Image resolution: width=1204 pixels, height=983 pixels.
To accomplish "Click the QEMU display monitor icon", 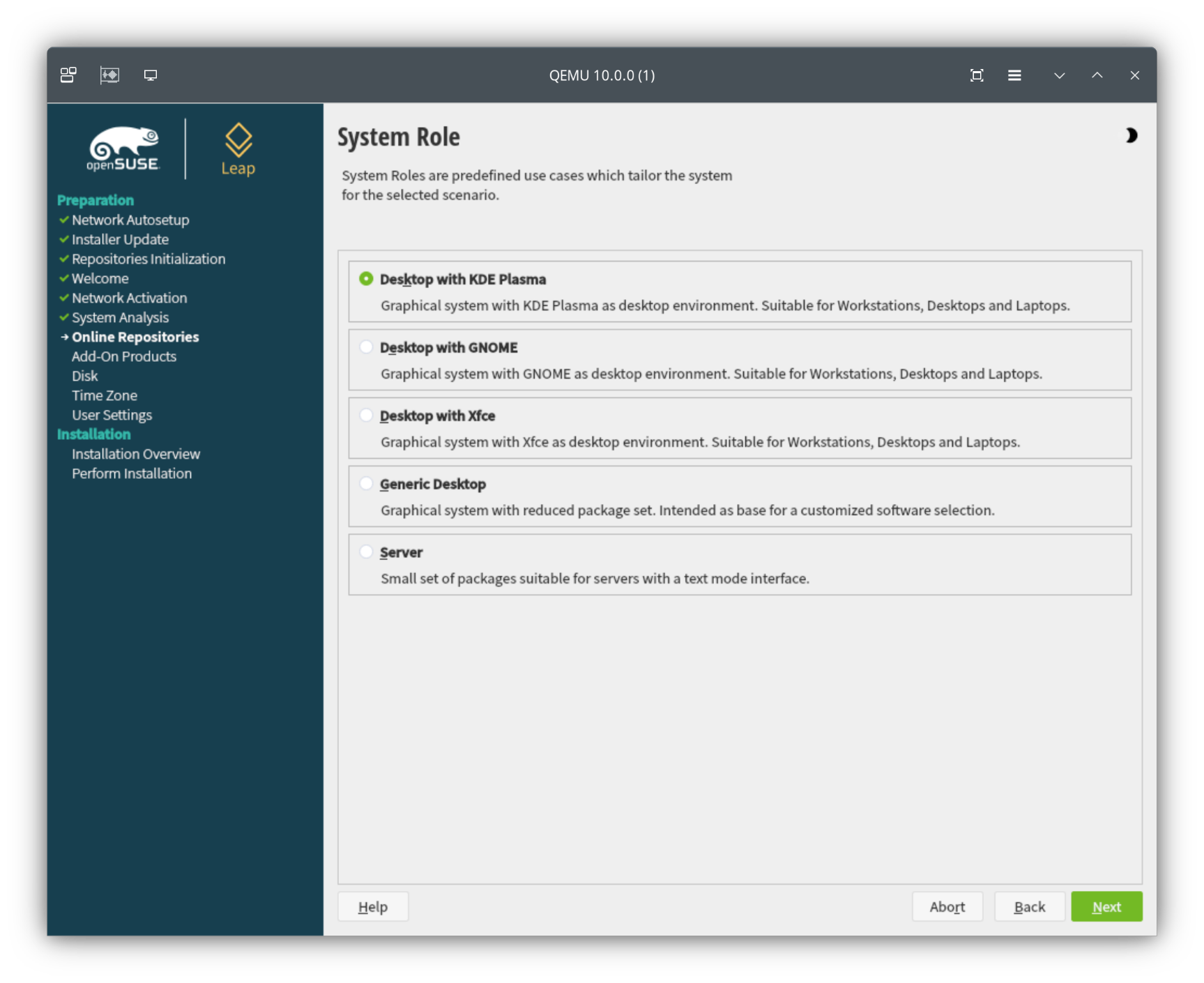I will tap(149, 75).
